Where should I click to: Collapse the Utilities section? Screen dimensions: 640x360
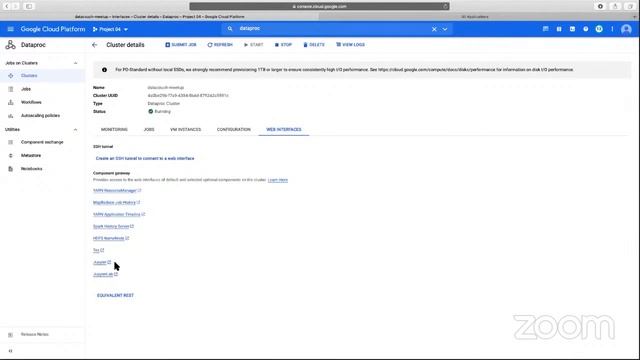75,130
